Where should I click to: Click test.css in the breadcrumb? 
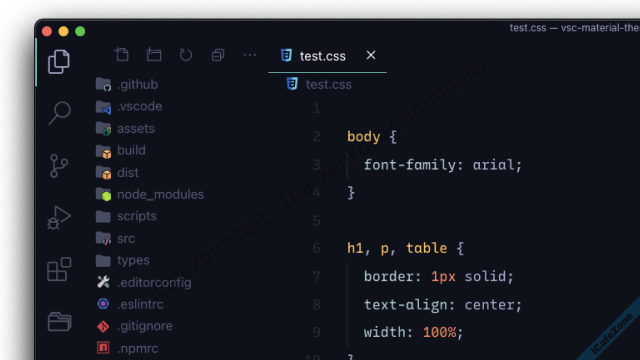329,84
